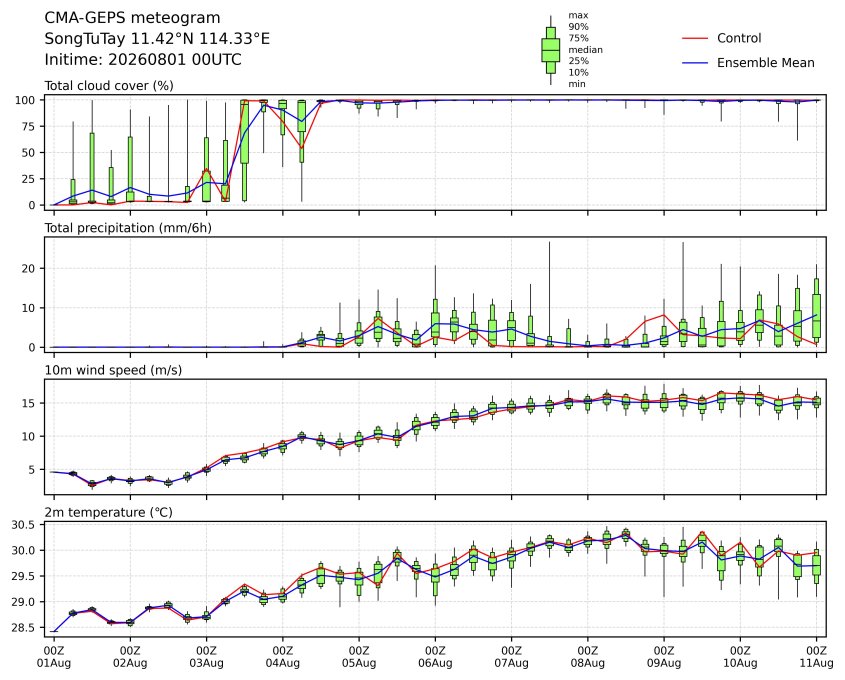Click the '00Z 11Aug' x-axis label
Image resolution: width=845 pixels, height=680 pixels.
(x=816, y=657)
